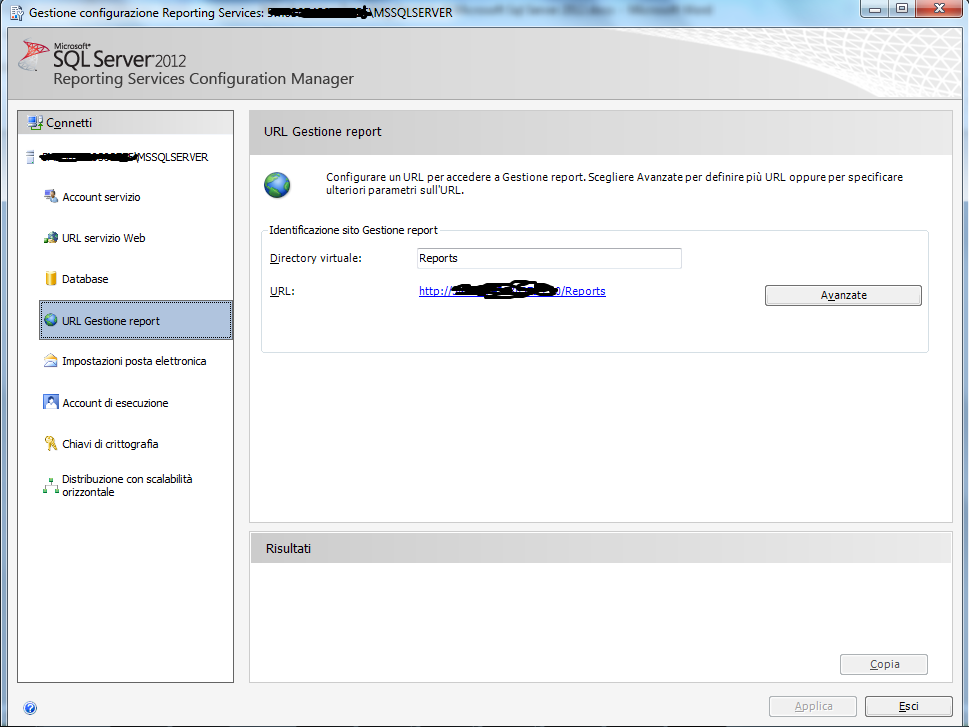Click the Copia button
Image resolution: width=969 pixels, height=727 pixels.
[884, 664]
